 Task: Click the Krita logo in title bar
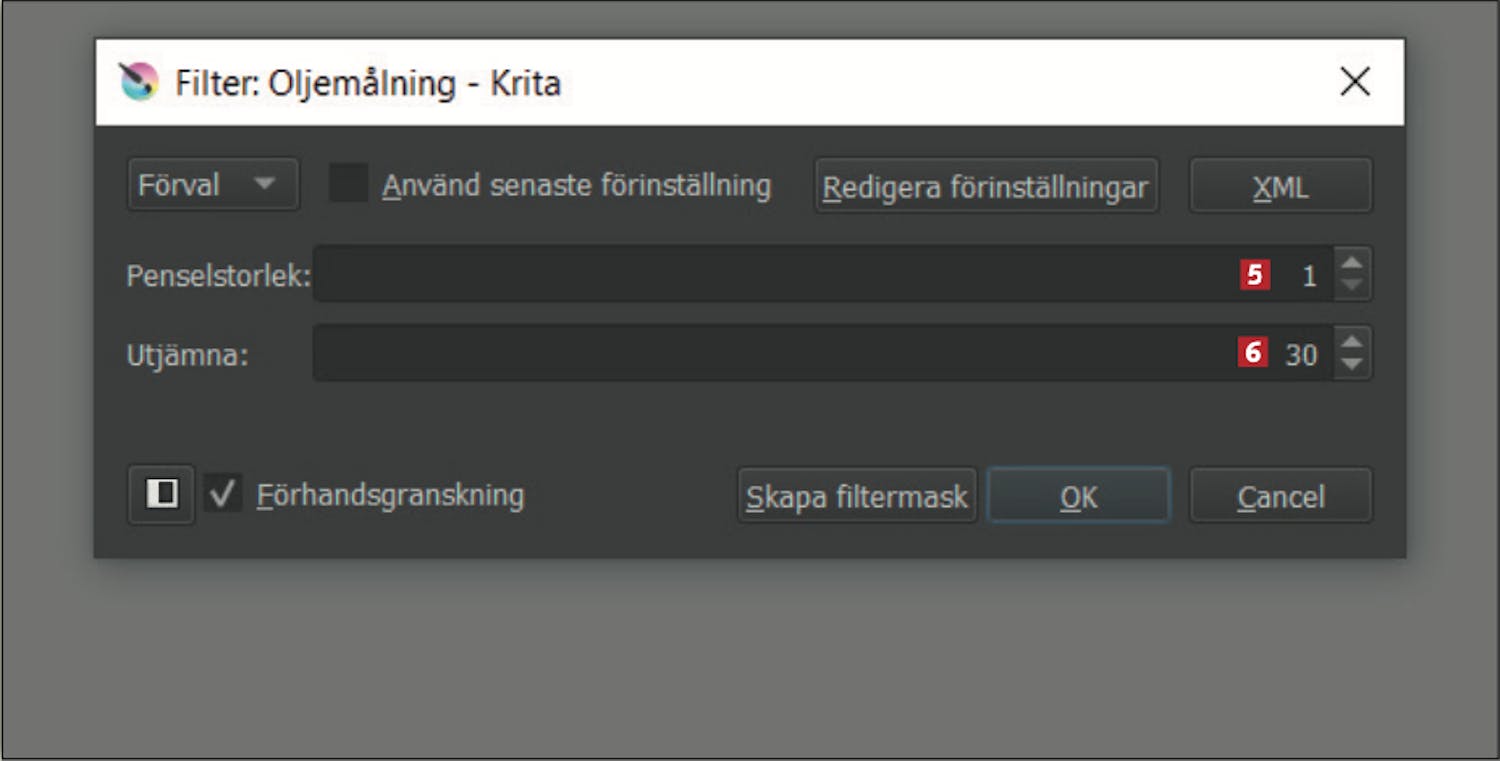click(x=139, y=82)
